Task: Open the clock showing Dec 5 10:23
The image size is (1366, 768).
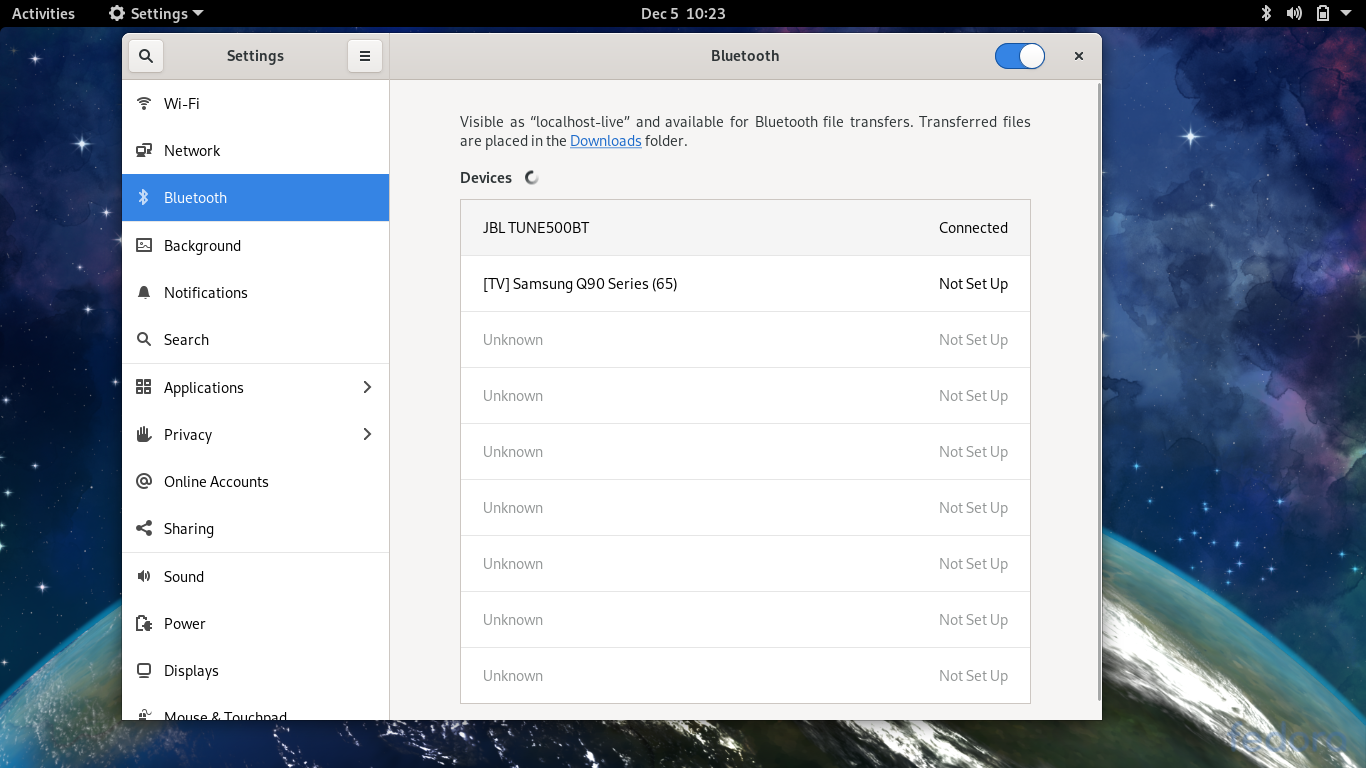Action: (683, 13)
